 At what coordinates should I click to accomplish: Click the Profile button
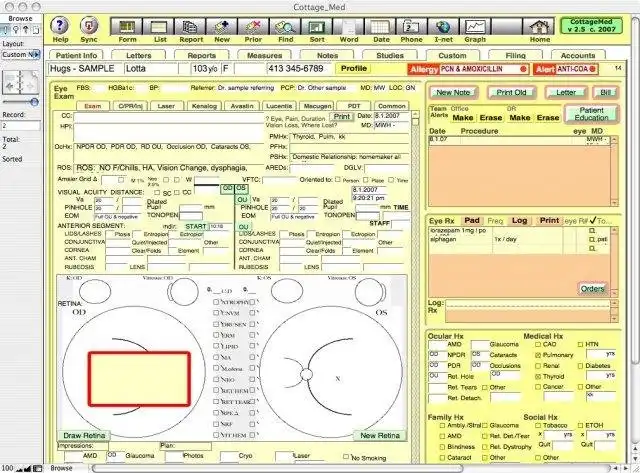[353, 69]
